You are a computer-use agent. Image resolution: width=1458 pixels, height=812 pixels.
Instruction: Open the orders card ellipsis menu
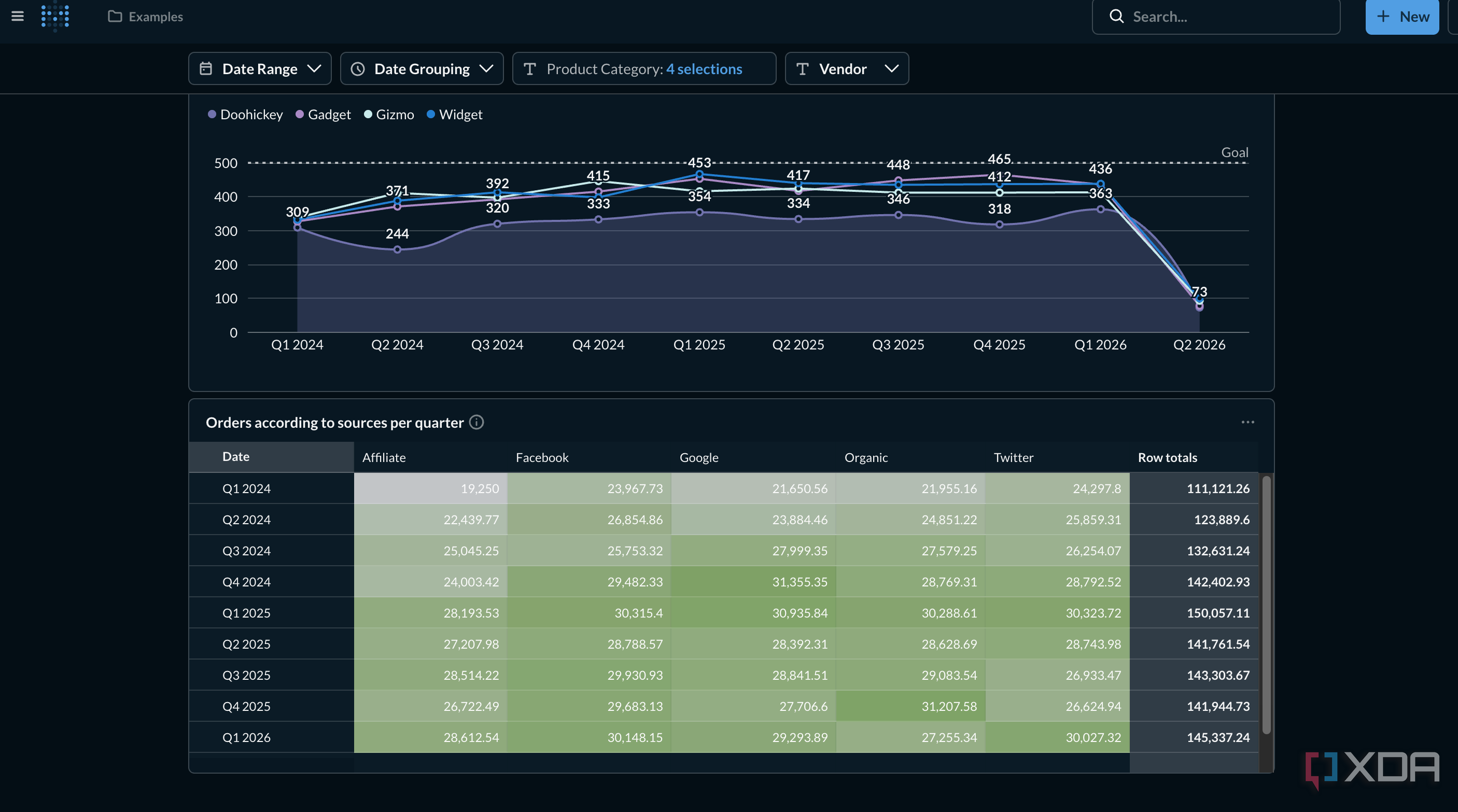point(1247,422)
